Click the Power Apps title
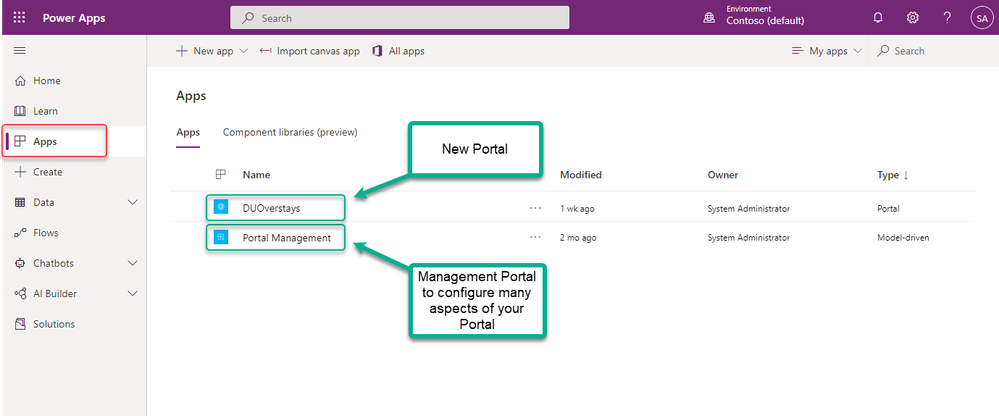 [x=74, y=18]
